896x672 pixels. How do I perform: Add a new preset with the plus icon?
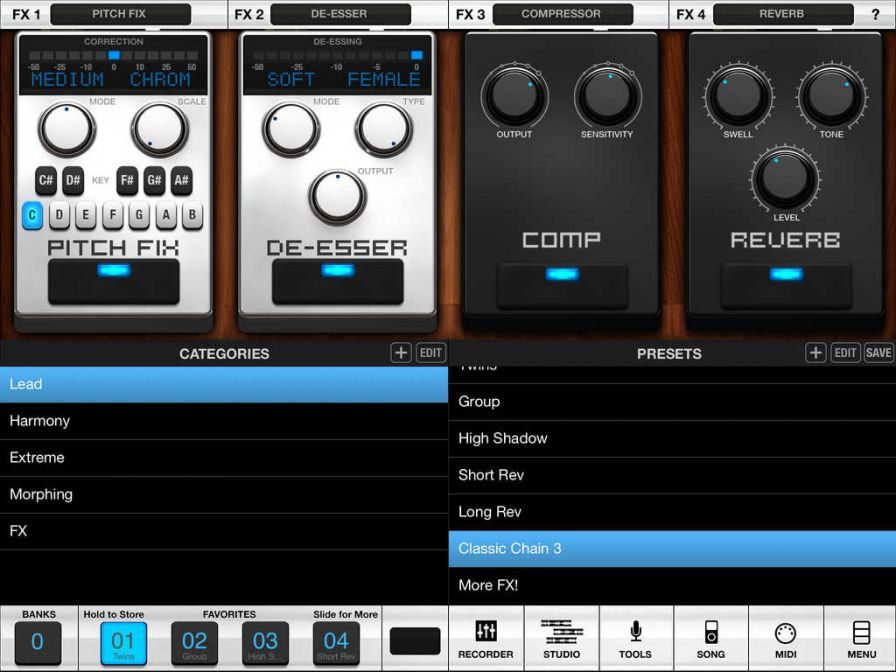[814, 353]
